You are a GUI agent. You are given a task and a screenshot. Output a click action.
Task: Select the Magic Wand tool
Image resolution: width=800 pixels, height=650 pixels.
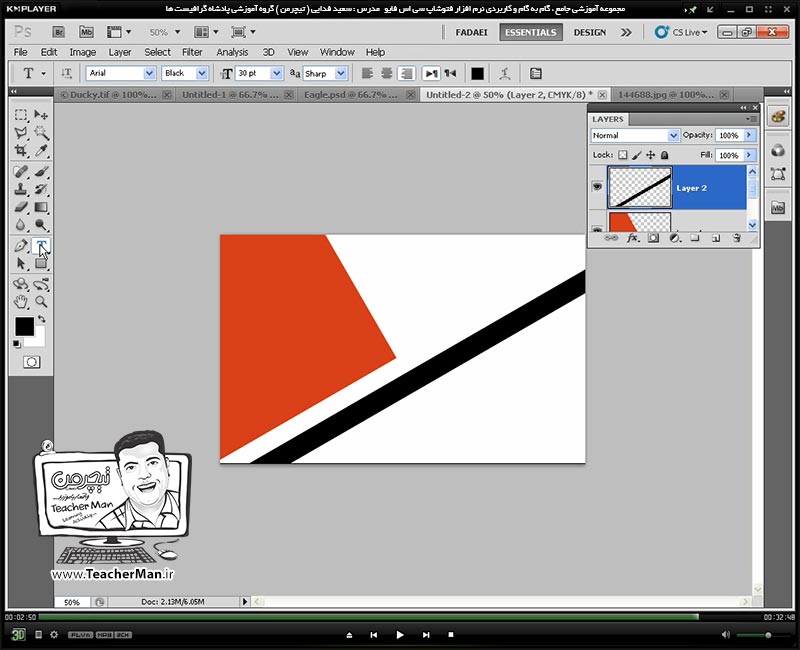pos(41,133)
